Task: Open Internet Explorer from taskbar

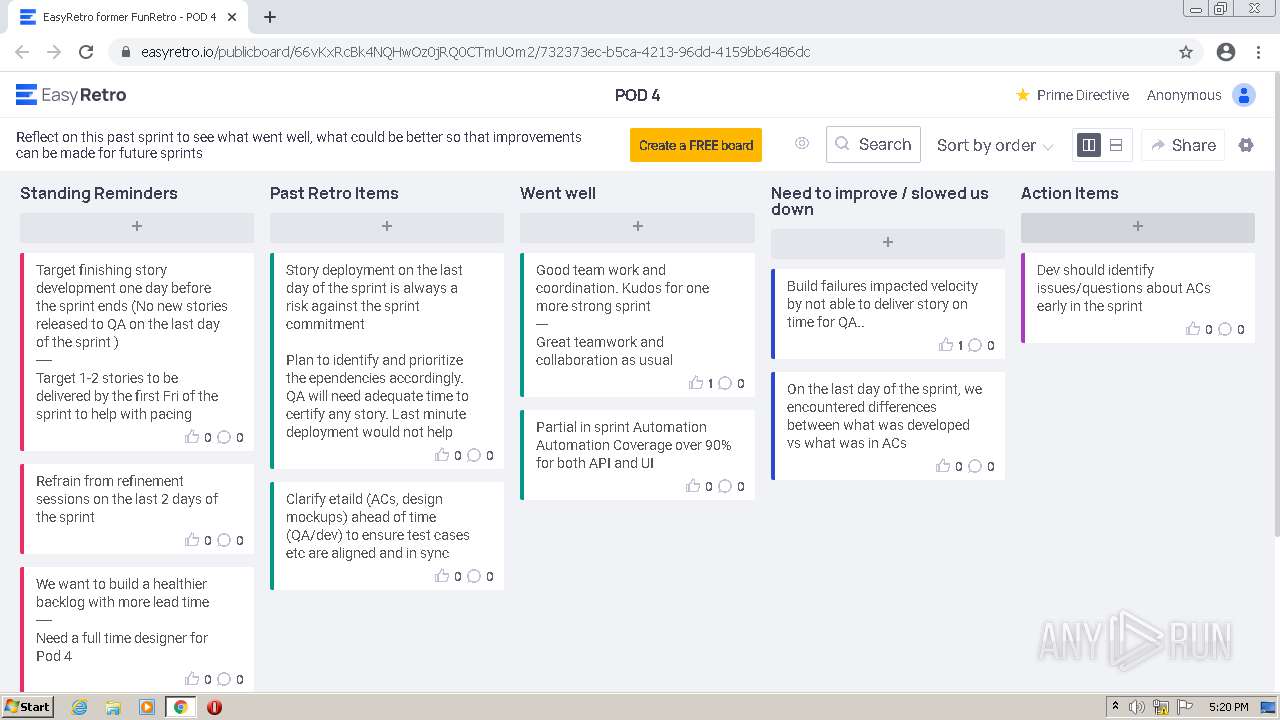Action: coord(80,707)
